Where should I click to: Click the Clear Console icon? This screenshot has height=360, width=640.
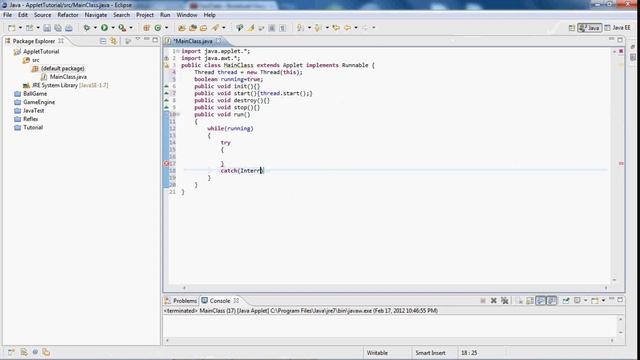point(520,300)
